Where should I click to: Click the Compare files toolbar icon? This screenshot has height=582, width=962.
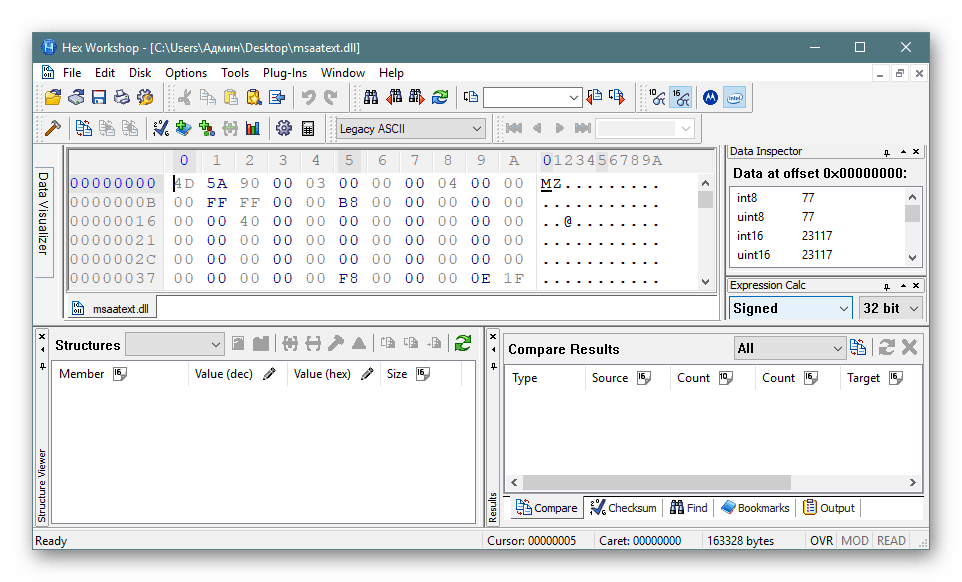click(83, 128)
